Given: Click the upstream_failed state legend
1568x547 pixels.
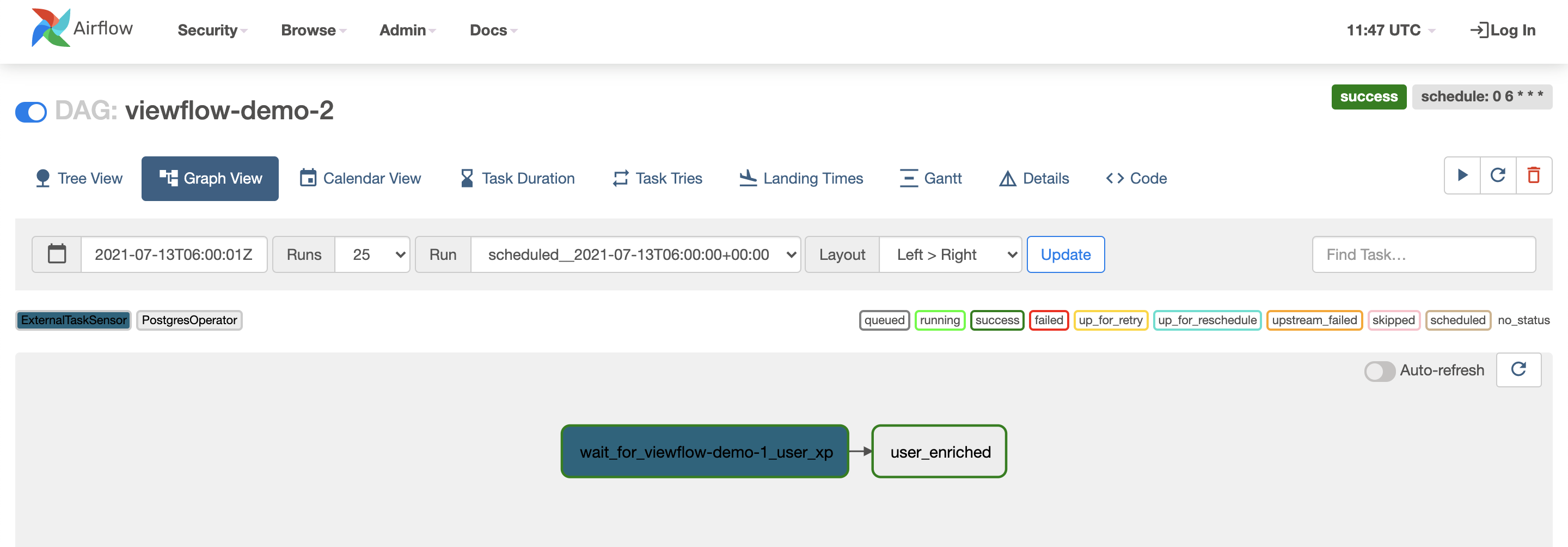Looking at the screenshot, I should (x=1314, y=320).
